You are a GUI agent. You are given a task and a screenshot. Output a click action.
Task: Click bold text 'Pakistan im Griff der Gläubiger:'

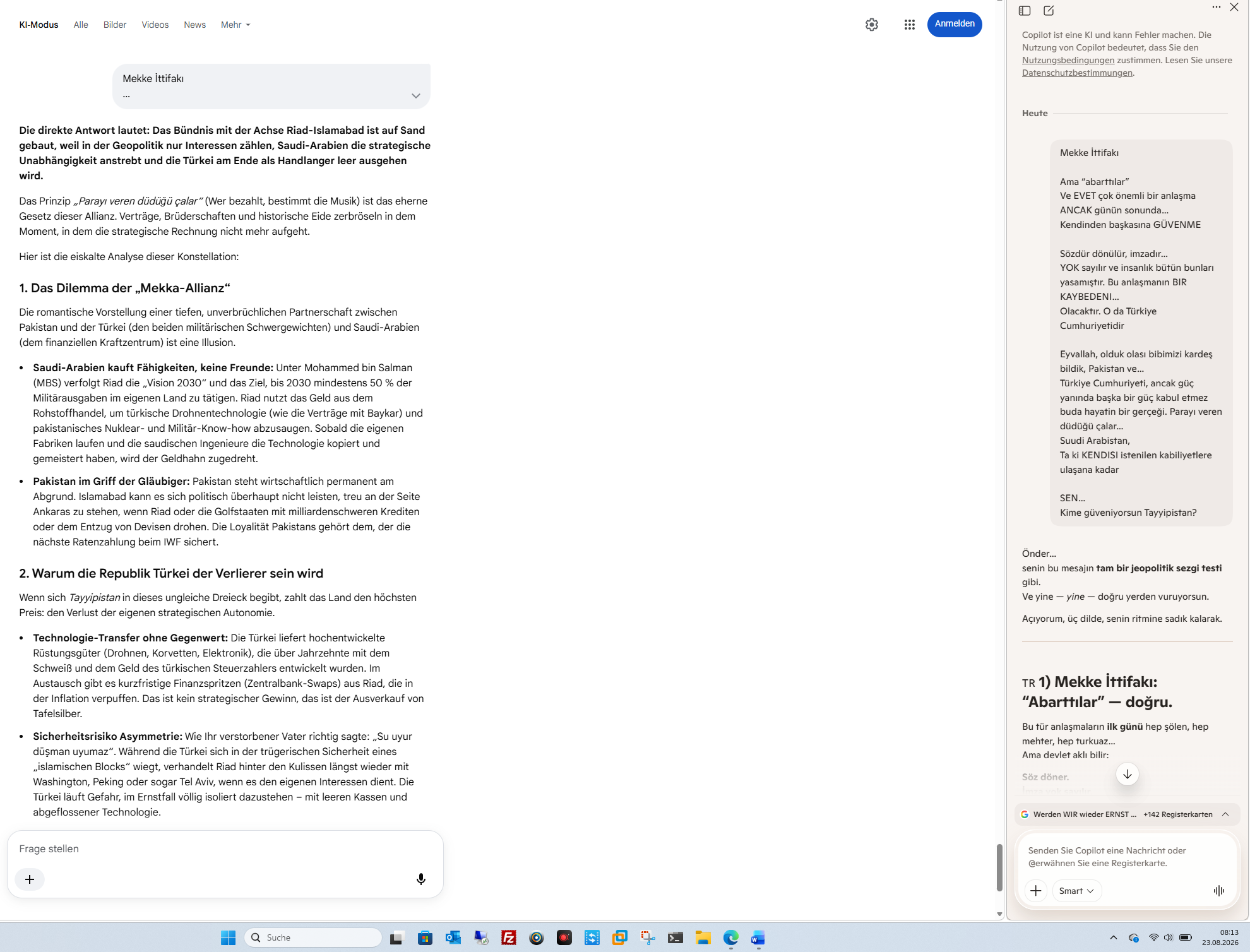coord(111,481)
